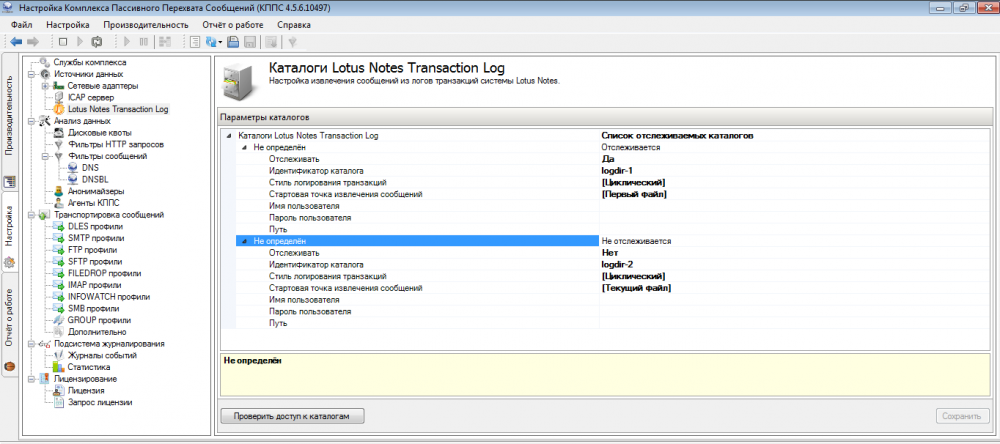Viewport: 1000px width, 444px height.
Task: Collapse the highlighted Не определён catalog triangle
Action: point(244,241)
